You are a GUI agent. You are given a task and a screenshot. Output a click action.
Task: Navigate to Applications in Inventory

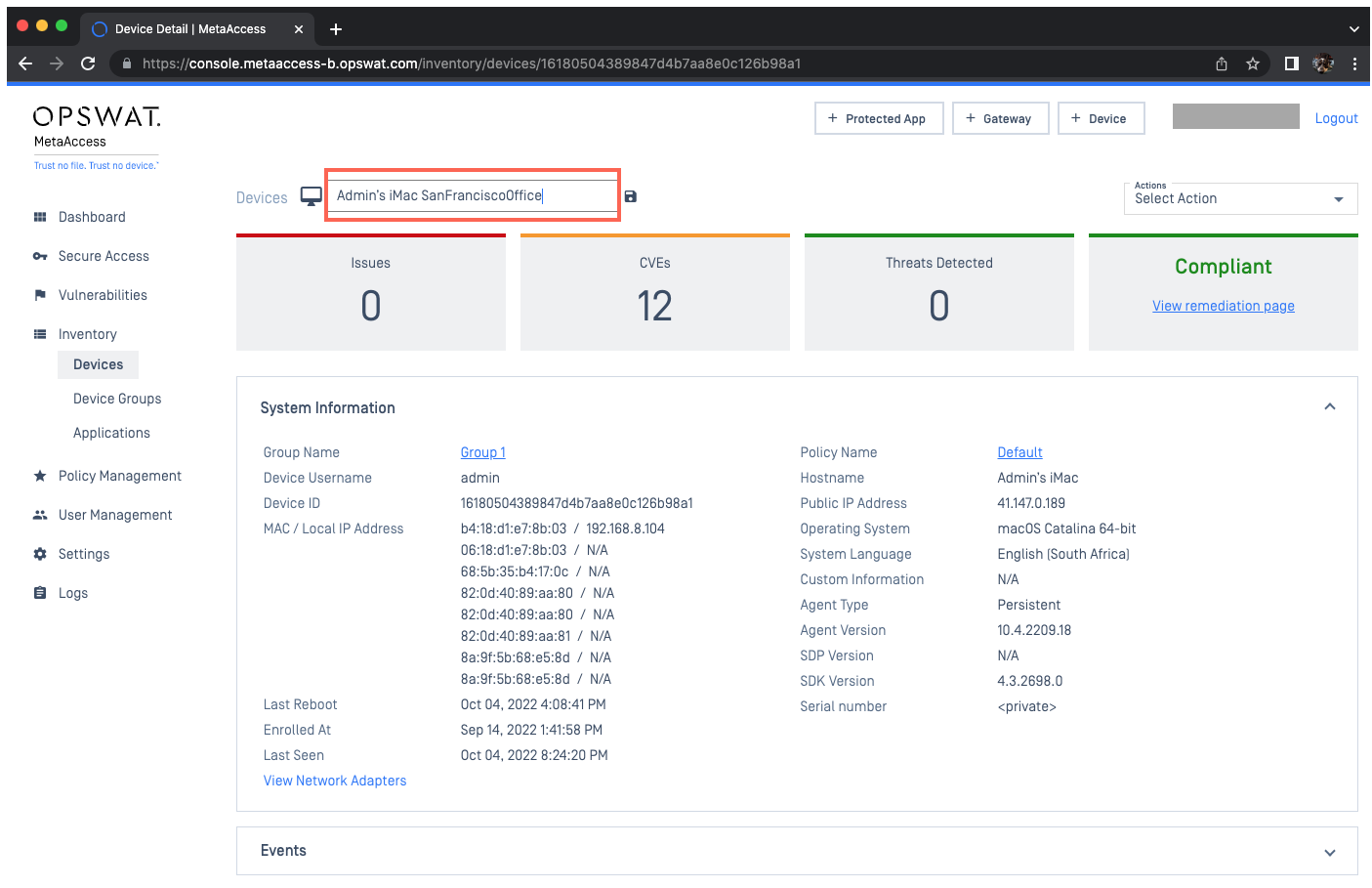tap(111, 433)
